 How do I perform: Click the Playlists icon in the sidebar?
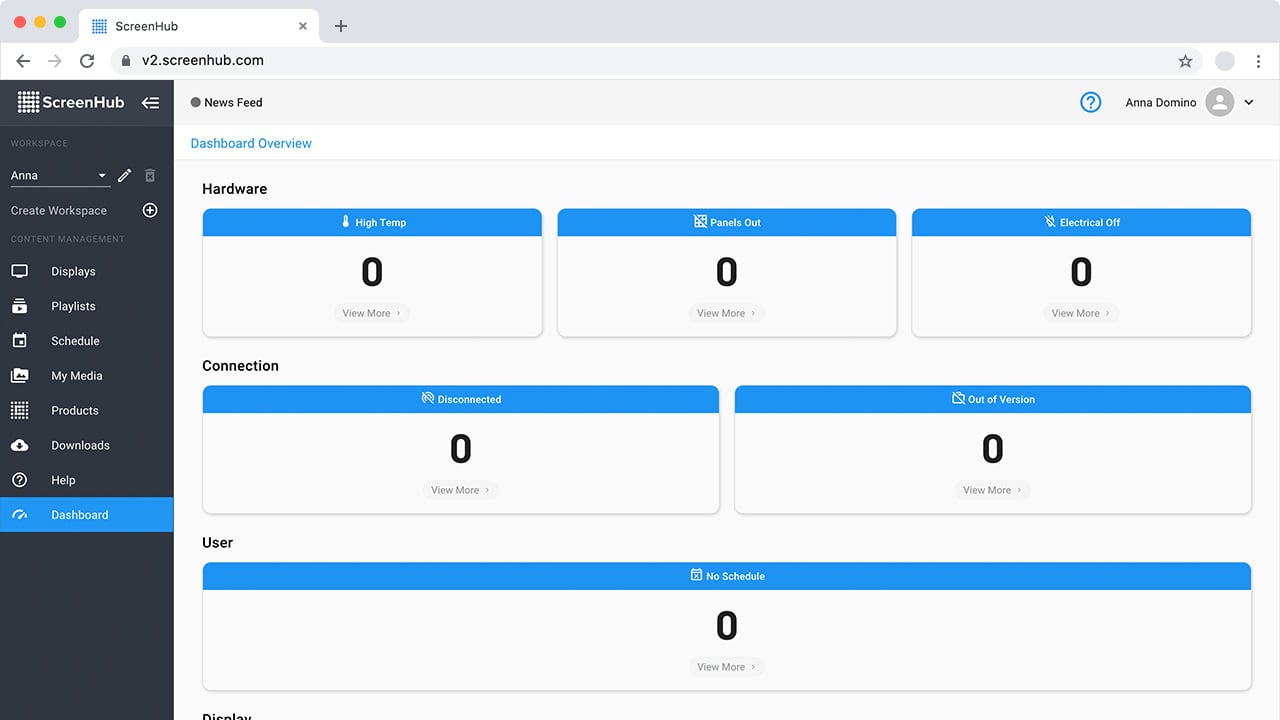coord(19,306)
